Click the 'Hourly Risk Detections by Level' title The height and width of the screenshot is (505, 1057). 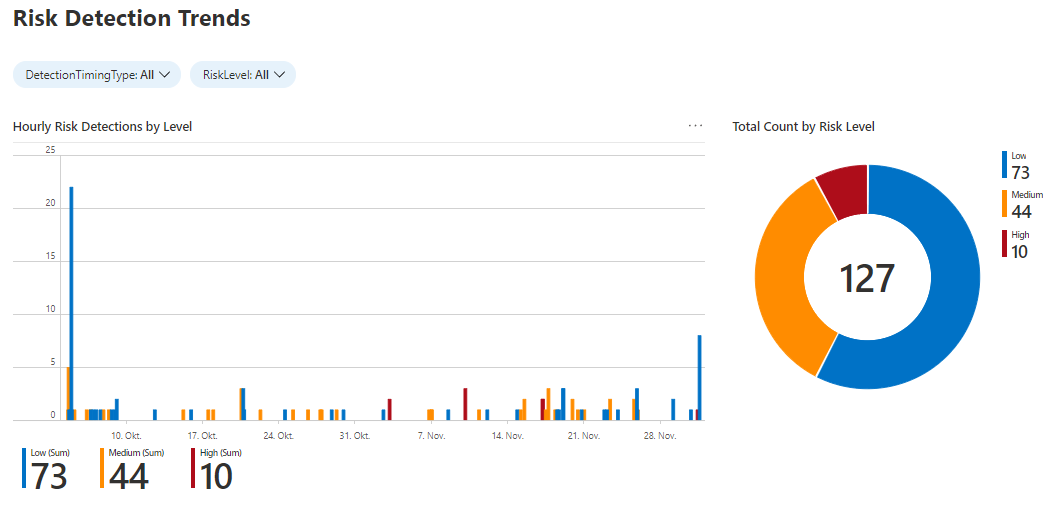tap(102, 126)
